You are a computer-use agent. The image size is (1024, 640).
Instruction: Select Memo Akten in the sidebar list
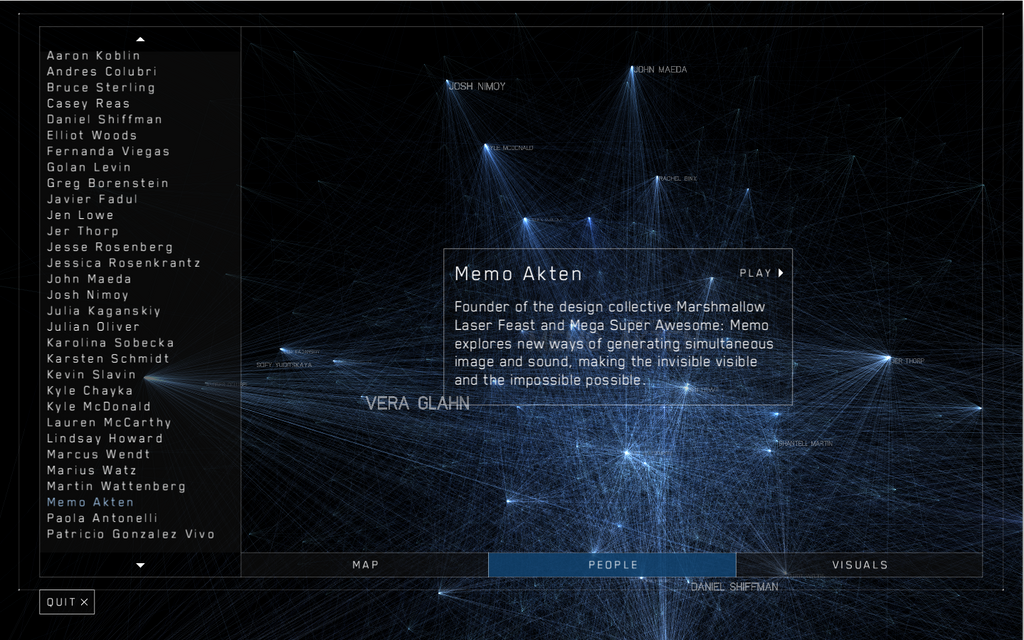pyautogui.click(x=90, y=503)
